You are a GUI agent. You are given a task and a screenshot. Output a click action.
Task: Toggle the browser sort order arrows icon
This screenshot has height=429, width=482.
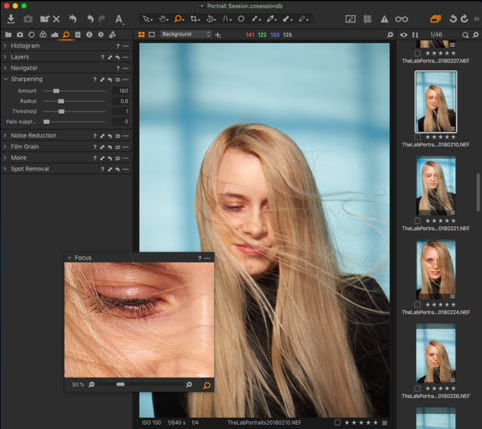tap(415, 35)
